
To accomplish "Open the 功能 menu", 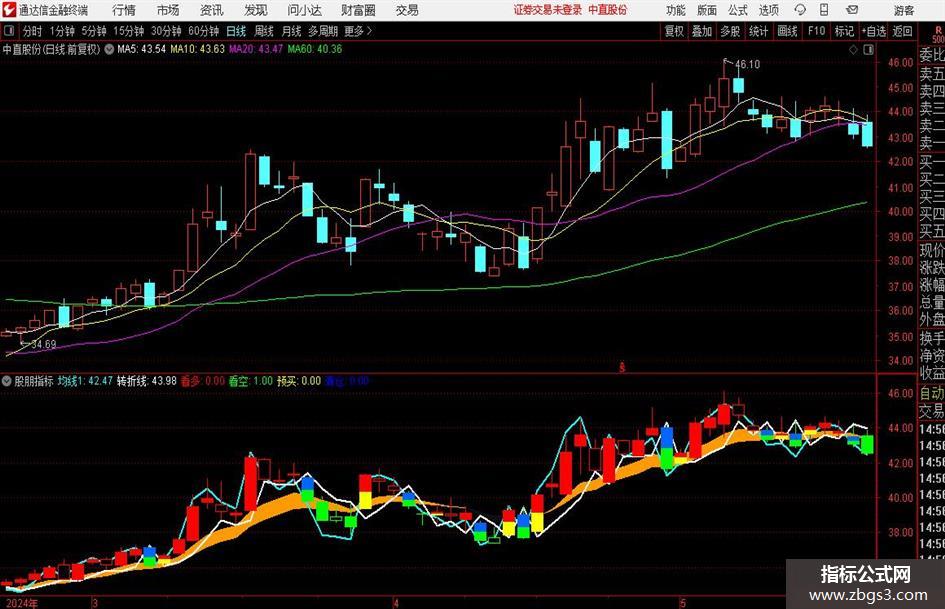I will tap(676, 10).
